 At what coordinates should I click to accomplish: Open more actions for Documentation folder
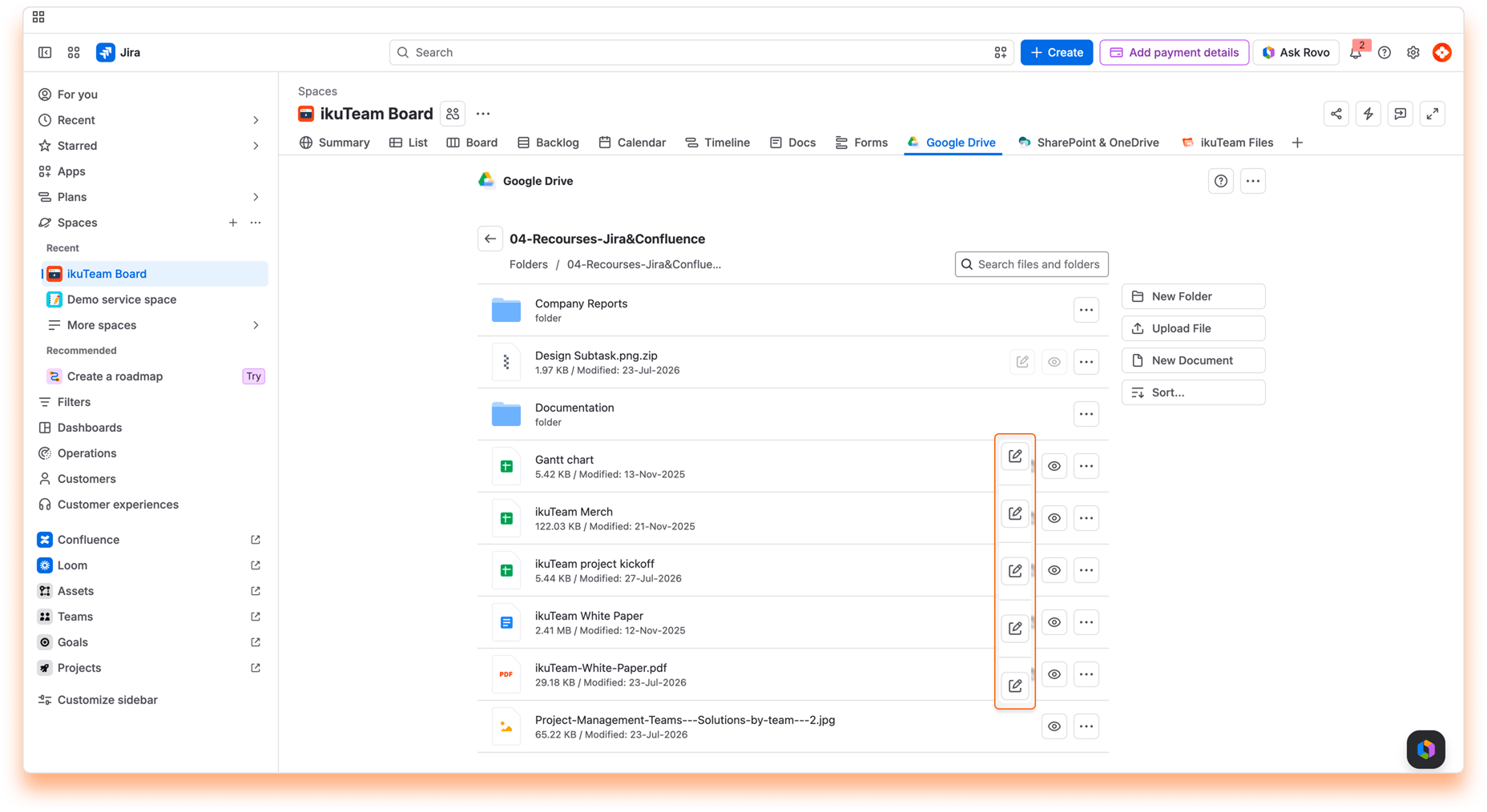click(x=1086, y=414)
